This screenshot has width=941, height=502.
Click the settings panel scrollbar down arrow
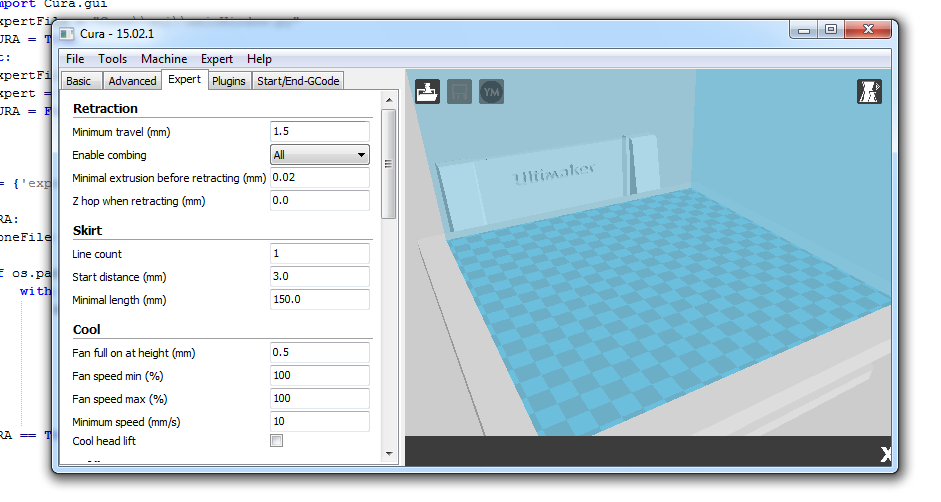[389, 454]
